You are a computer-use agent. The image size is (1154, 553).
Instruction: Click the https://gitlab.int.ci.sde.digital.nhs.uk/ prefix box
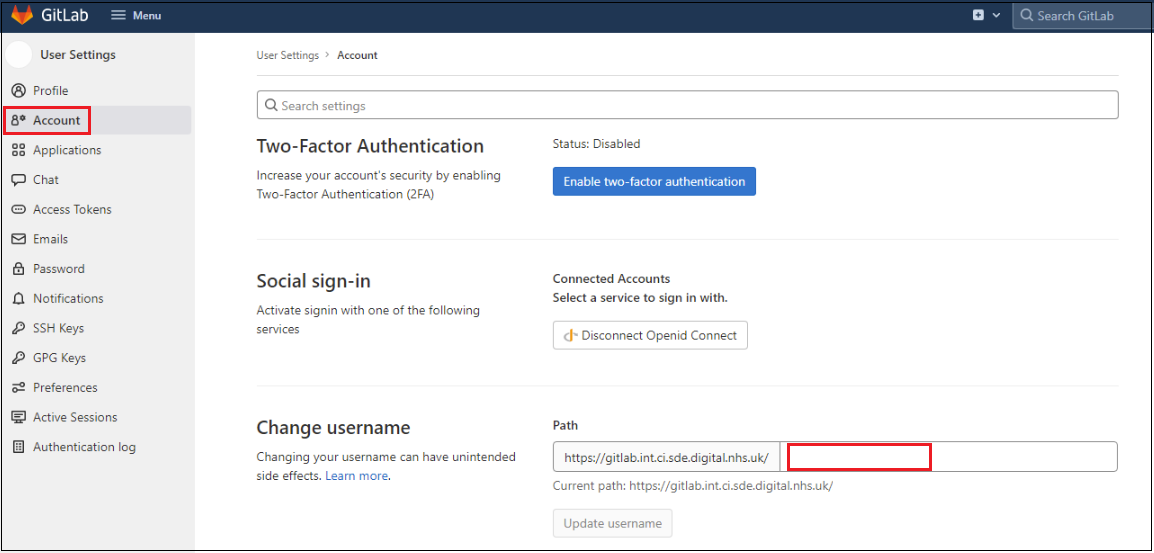tap(667, 457)
